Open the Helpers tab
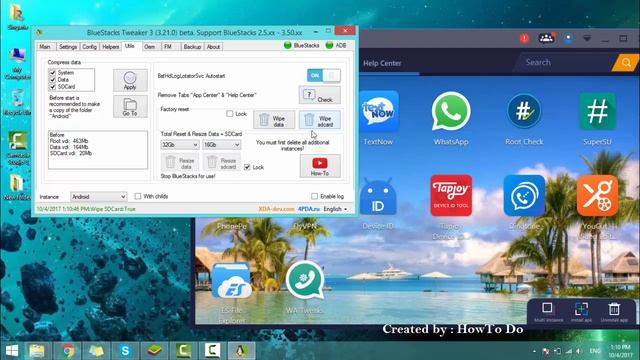640x360 pixels. [111, 47]
